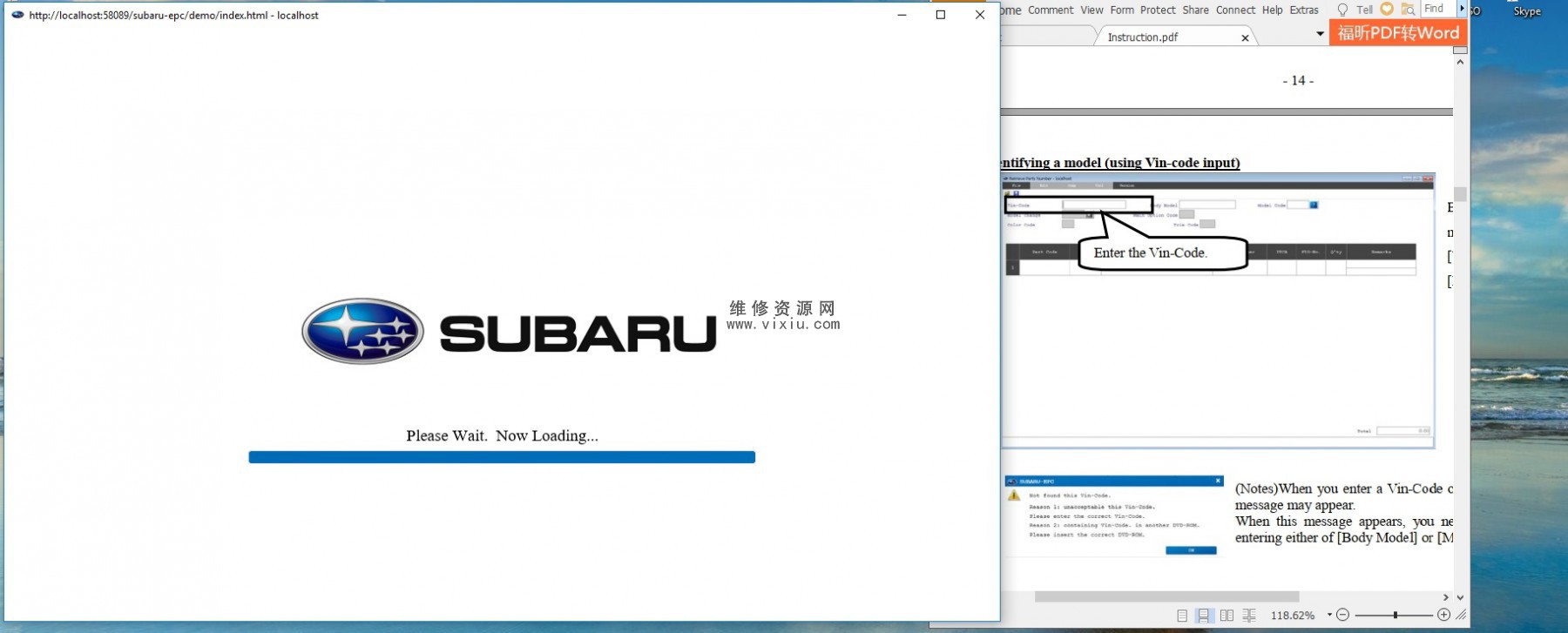This screenshot has width=1568, height=633.
Task: Open the View tab in PDF reader
Action: click(x=1092, y=10)
